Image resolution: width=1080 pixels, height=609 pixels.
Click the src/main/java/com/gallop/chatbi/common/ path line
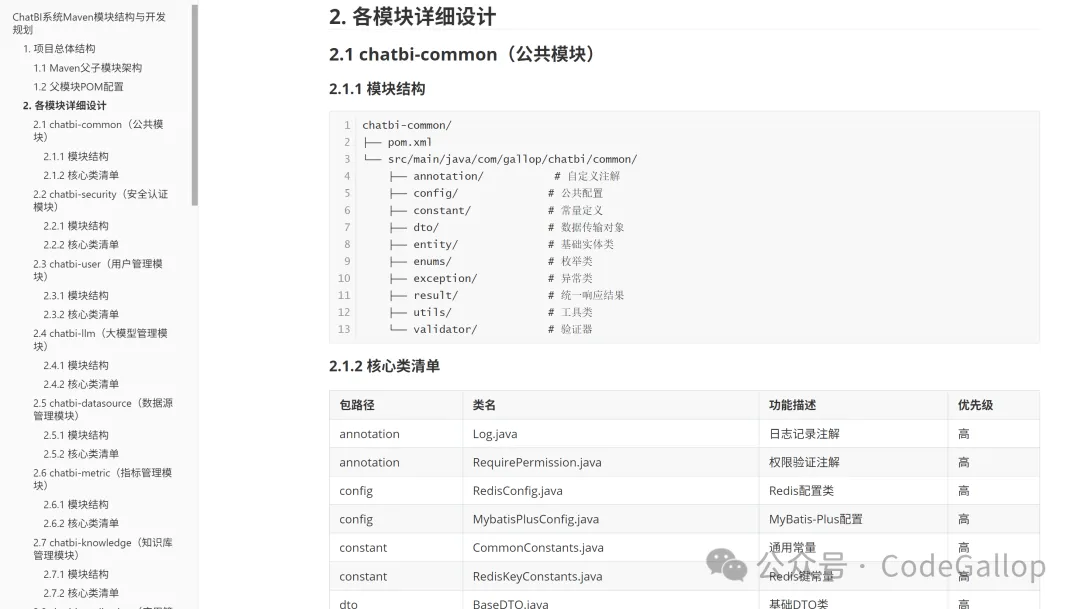500,159
